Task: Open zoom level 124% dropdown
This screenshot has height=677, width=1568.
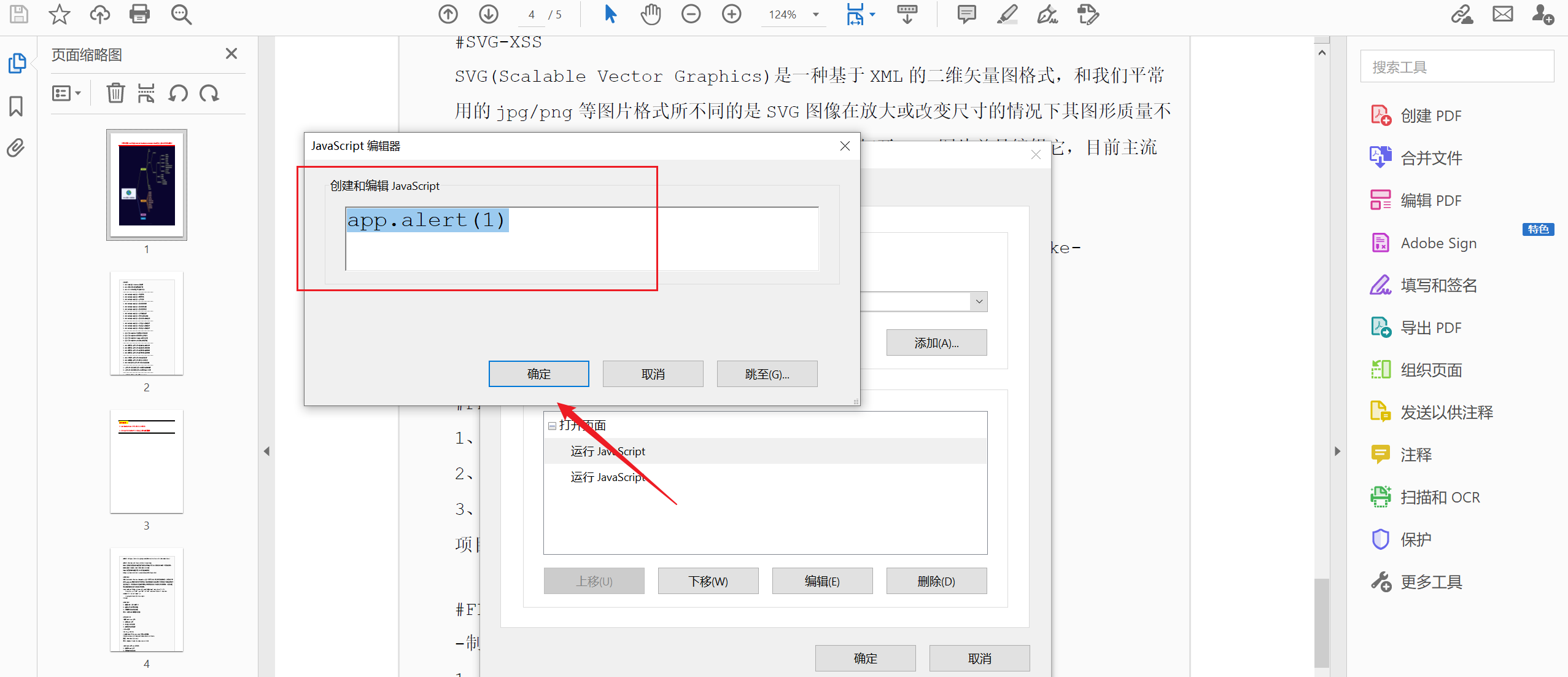Action: pos(816,15)
